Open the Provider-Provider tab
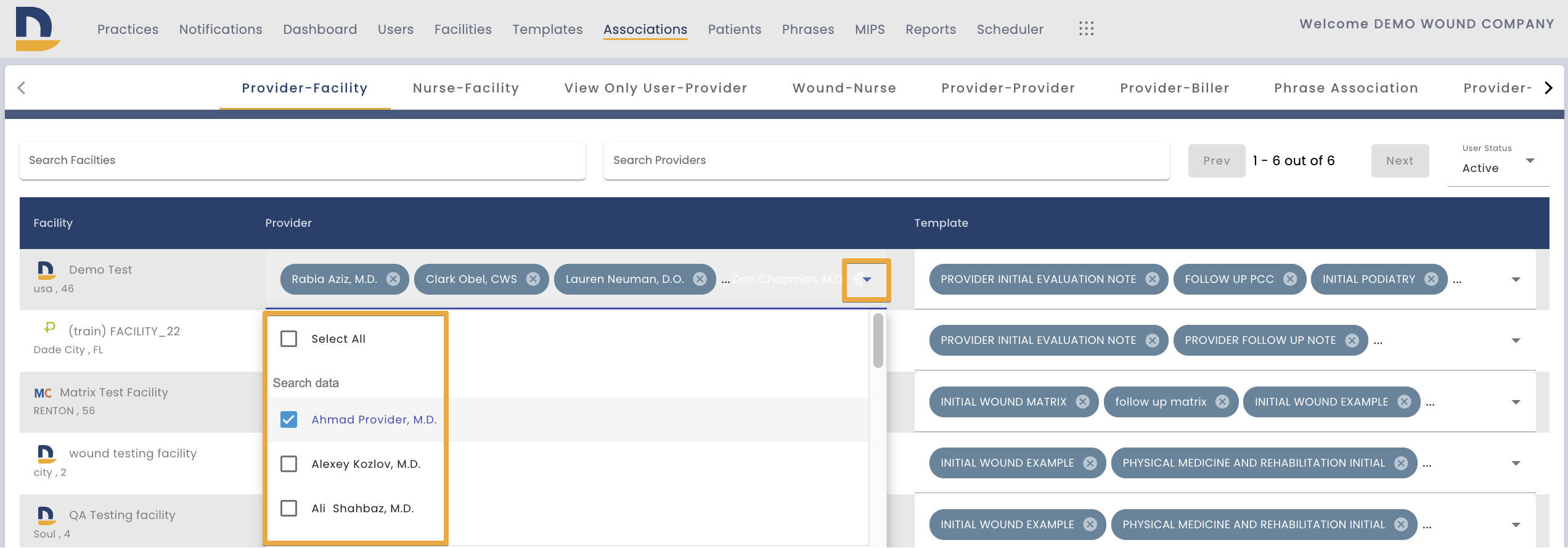Screen dimensions: 1568x548 (x=1008, y=88)
